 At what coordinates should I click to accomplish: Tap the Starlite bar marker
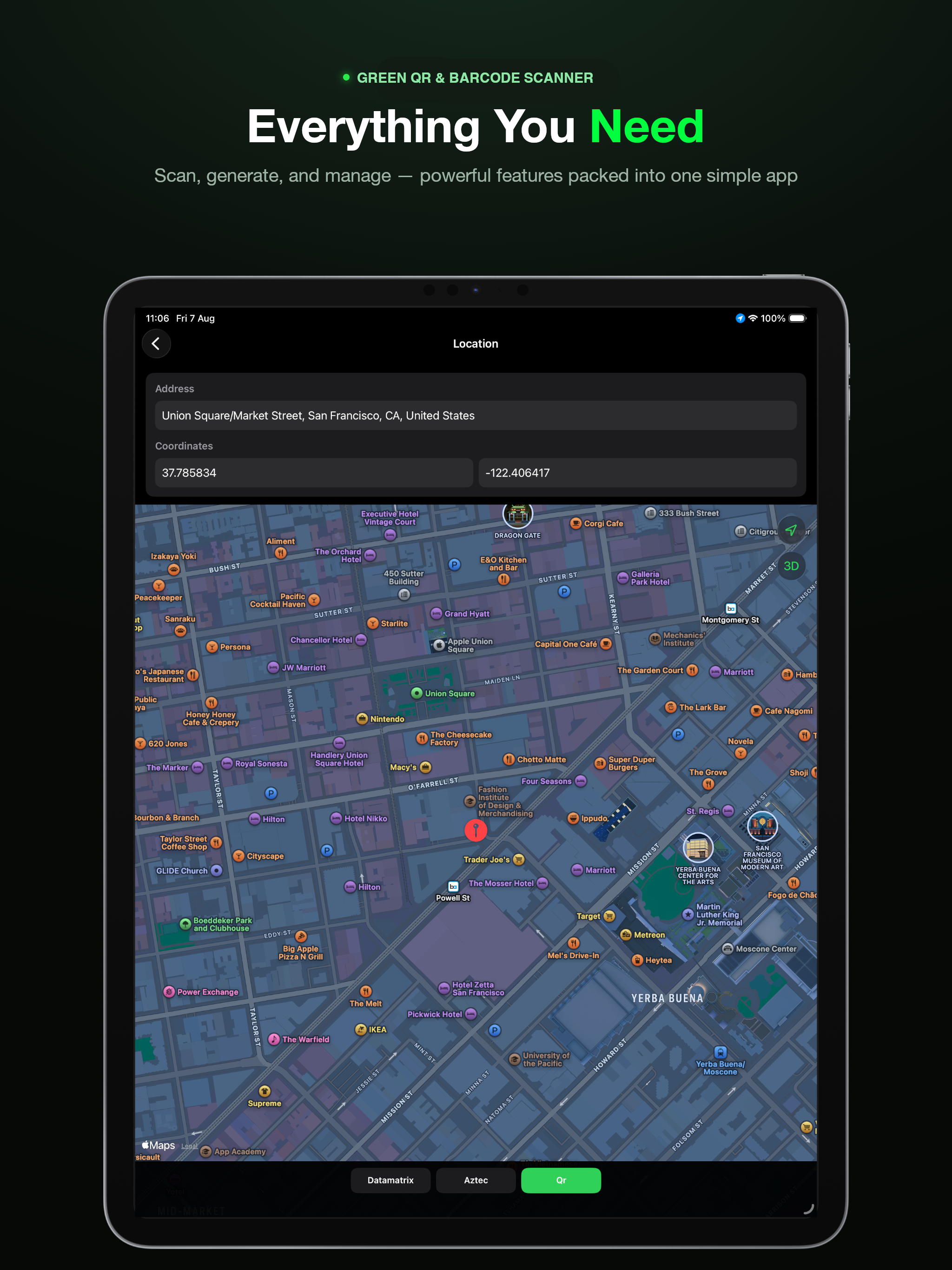(x=373, y=623)
